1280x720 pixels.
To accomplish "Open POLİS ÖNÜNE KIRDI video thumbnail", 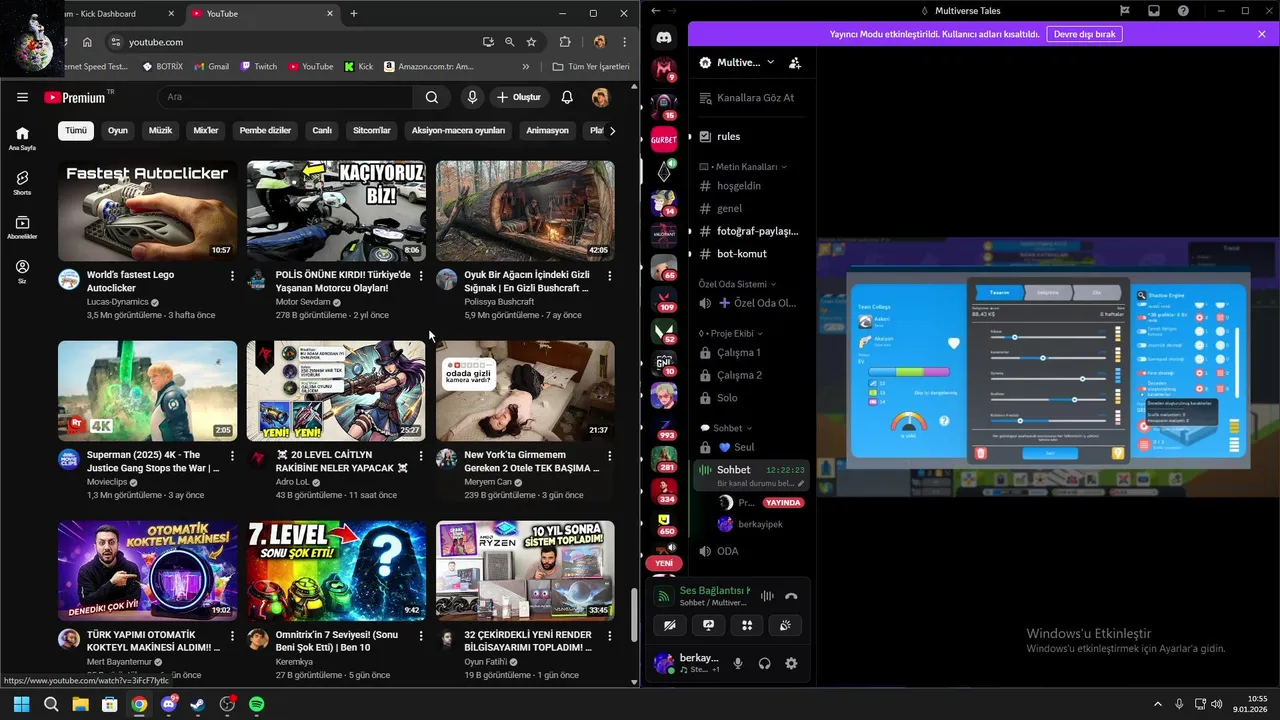I will (336, 211).
